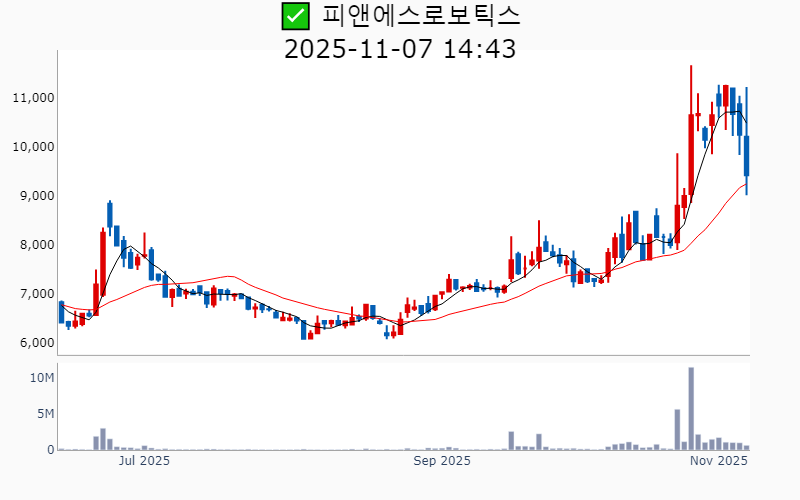Viewport: 800px width, 500px height.
Task: Click the second-tallest volume bar near 5M
Action: 677,429
